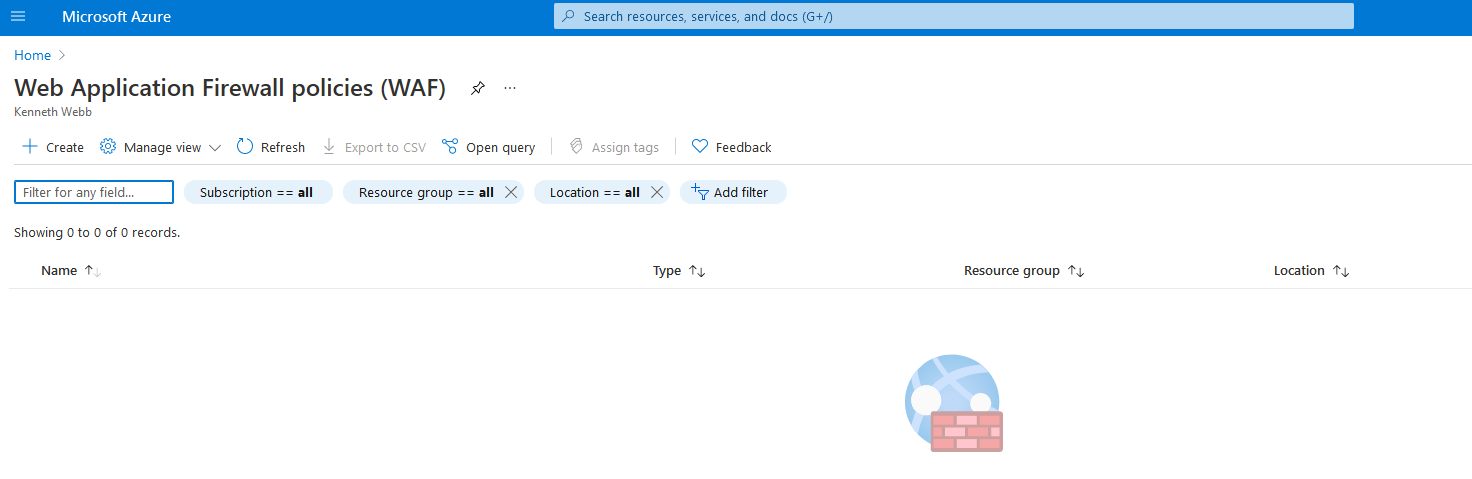Open the Subscription == all filter
This screenshot has width=1472, height=479.
[258, 192]
